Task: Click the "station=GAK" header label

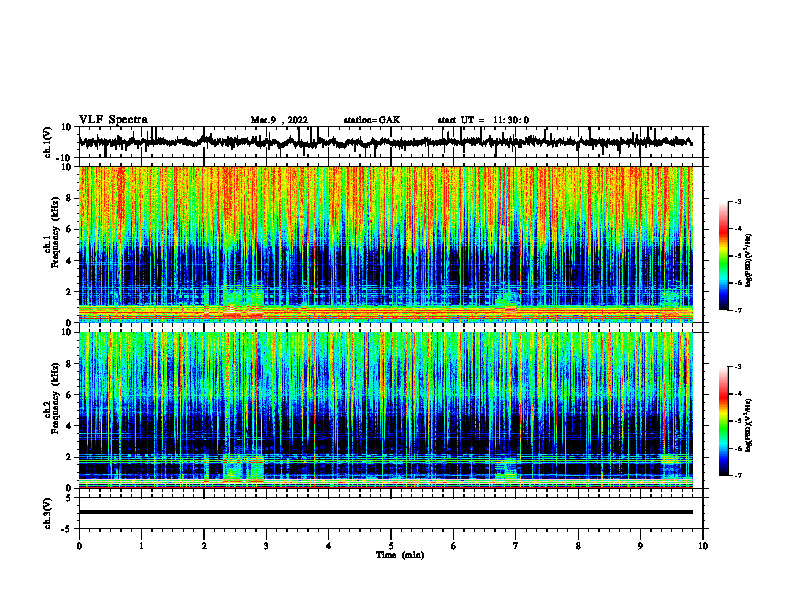Action: [372, 120]
